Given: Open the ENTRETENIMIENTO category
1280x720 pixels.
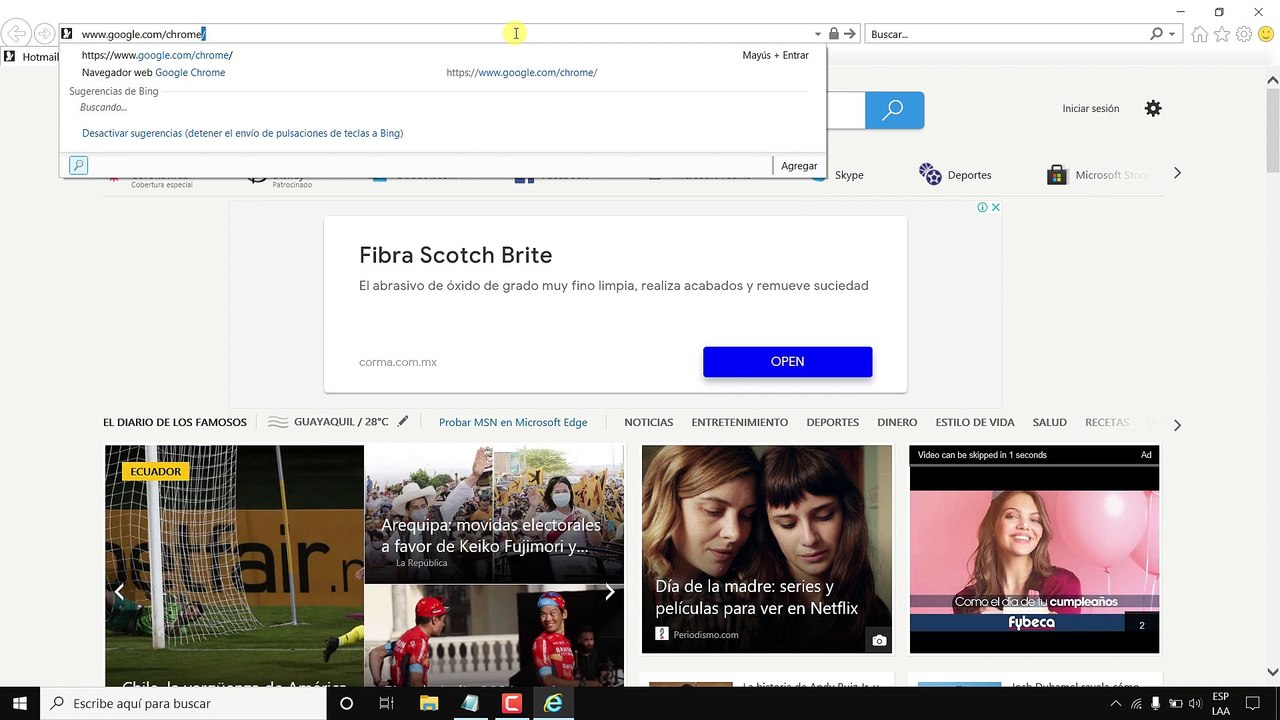Looking at the screenshot, I should point(740,422).
